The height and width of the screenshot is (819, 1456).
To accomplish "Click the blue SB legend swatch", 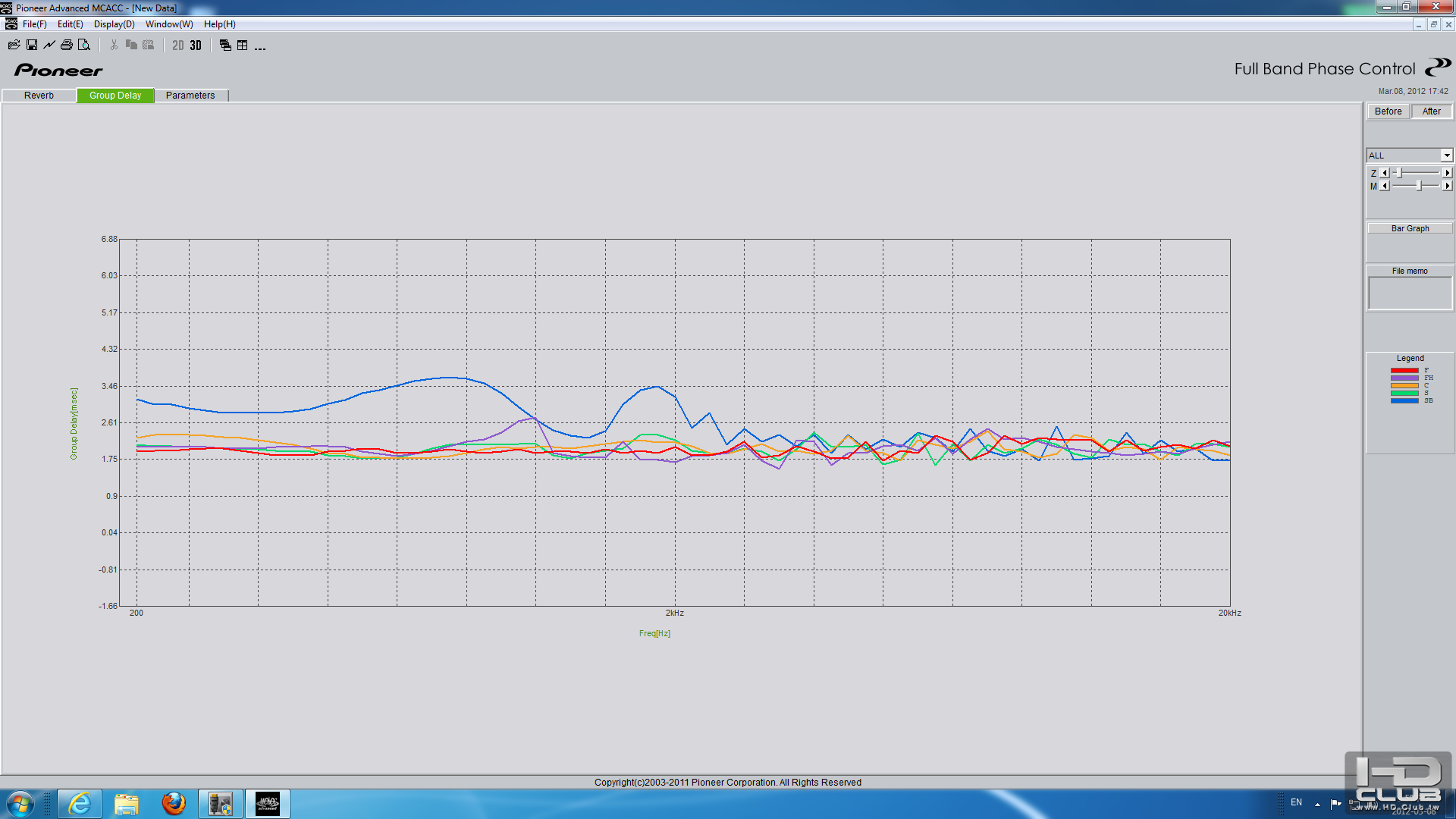I will click(x=1404, y=400).
